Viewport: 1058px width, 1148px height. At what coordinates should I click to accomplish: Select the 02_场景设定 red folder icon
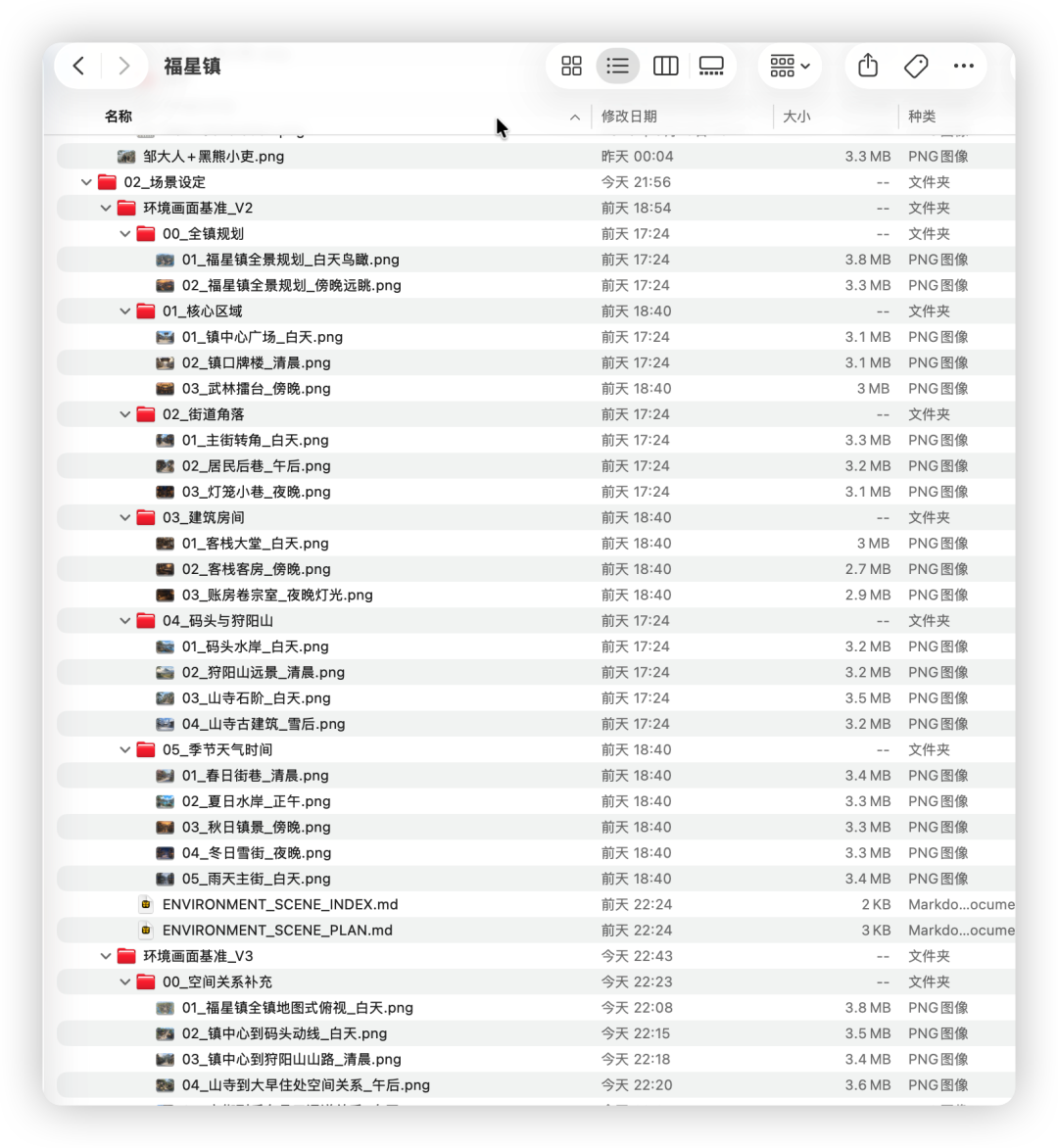[x=107, y=182]
